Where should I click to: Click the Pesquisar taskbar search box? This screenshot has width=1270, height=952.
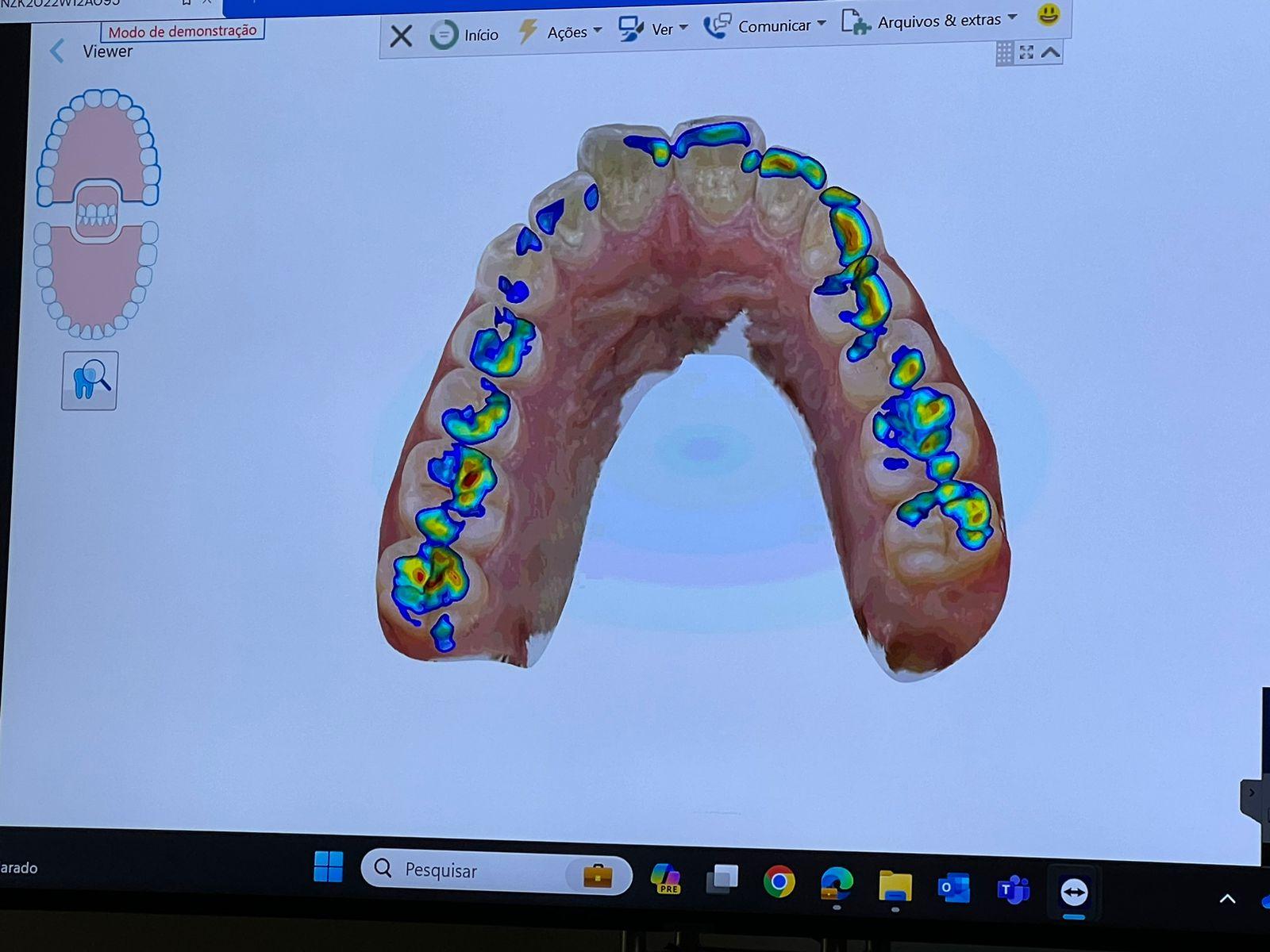point(496,871)
